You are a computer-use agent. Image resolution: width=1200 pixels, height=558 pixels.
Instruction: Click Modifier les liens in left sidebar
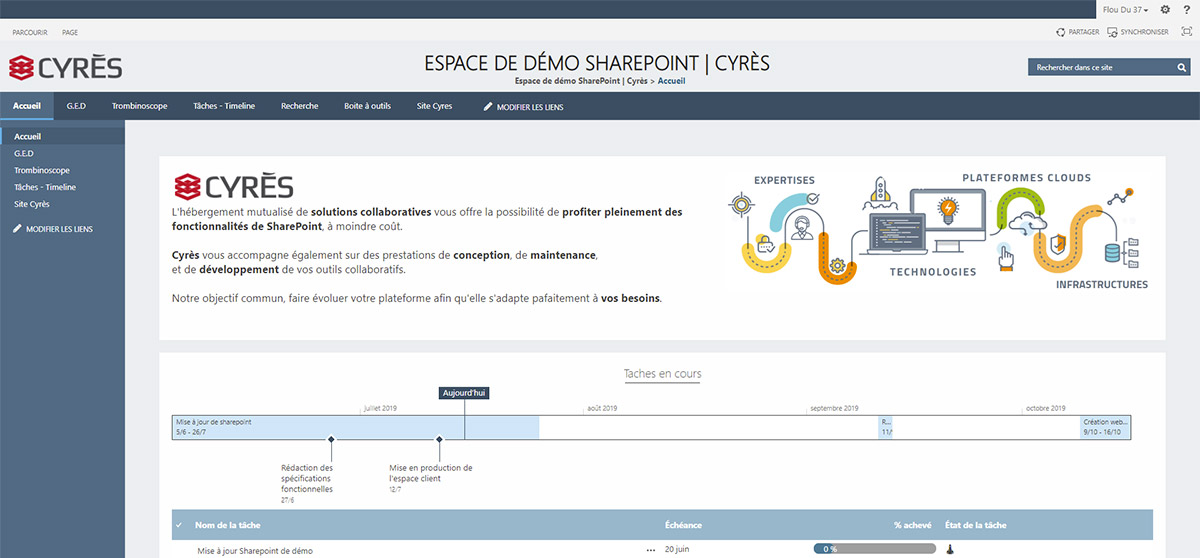pyautogui.click(x=53, y=229)
